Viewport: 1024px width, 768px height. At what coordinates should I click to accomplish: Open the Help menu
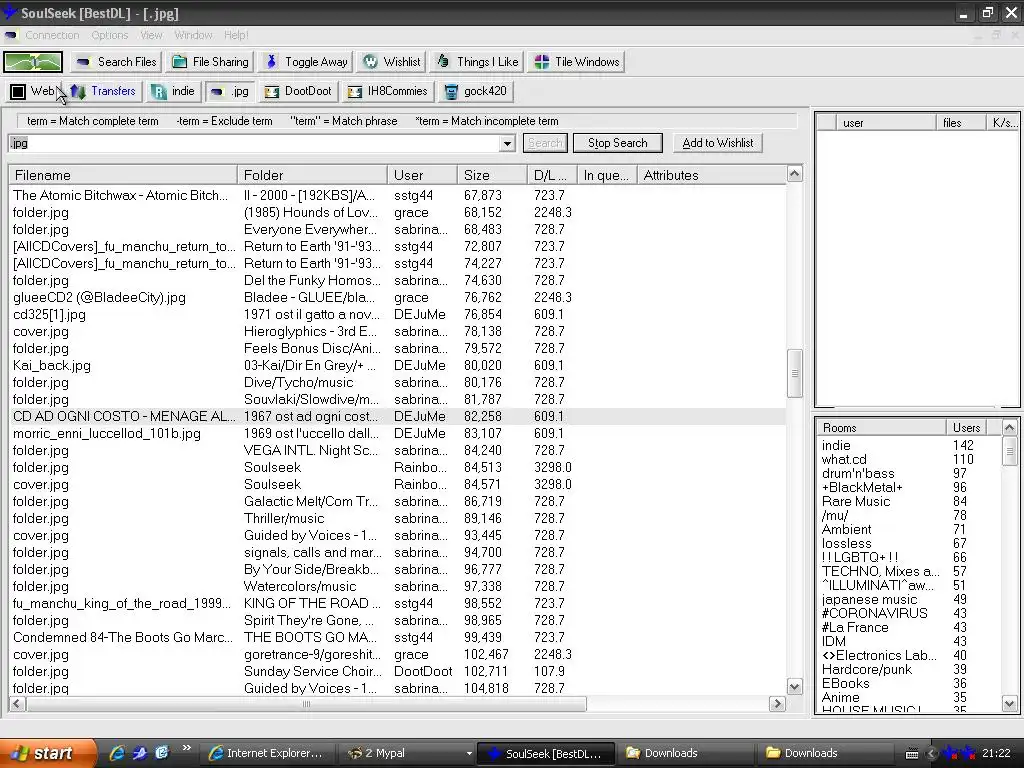236,35
